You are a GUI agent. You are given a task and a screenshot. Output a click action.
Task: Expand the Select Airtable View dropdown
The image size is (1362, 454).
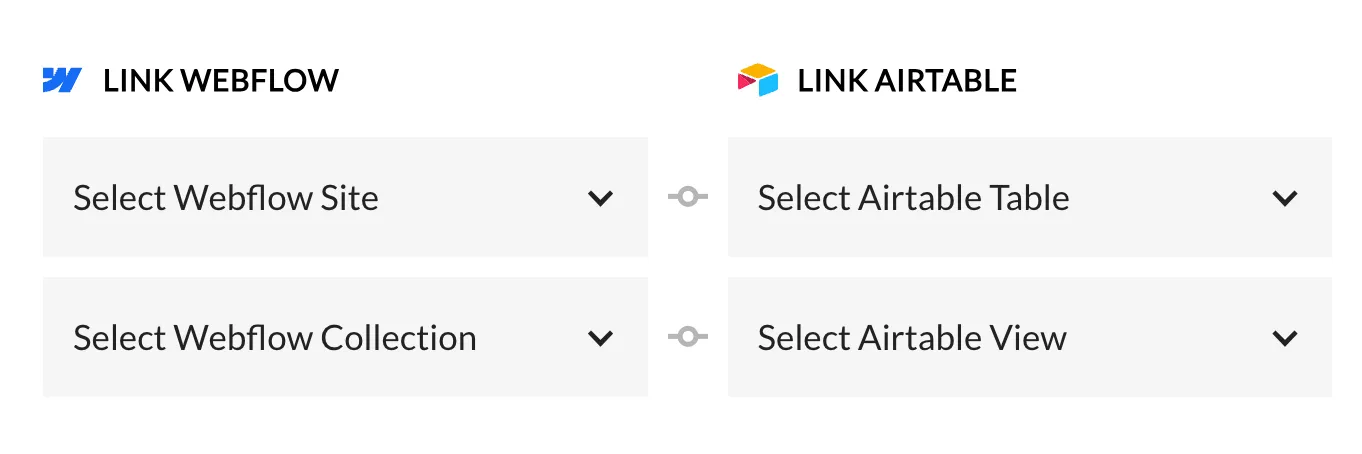[x=1030, y=337]
